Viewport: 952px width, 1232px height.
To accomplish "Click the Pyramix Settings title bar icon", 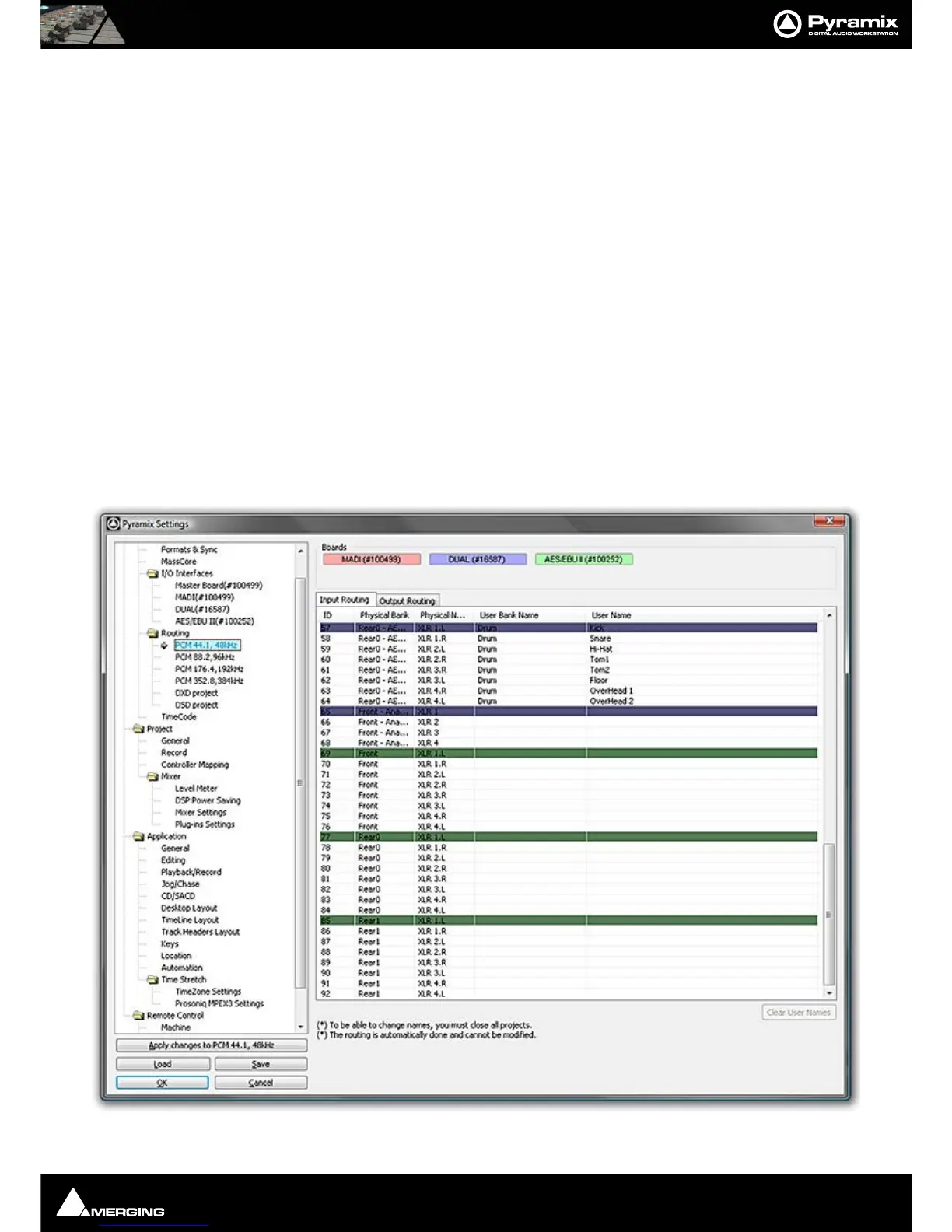I will click(x=114, y=523).
